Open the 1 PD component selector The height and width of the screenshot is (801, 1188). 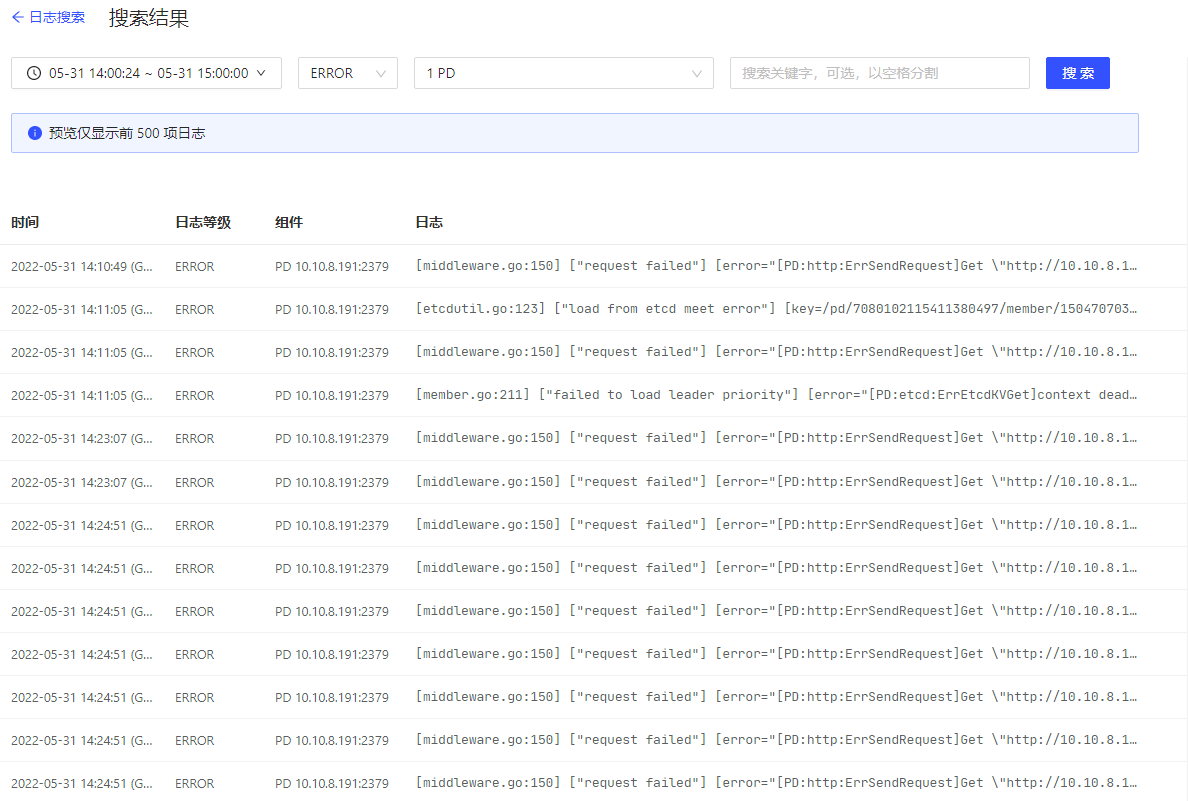click(x=563, y=73)
